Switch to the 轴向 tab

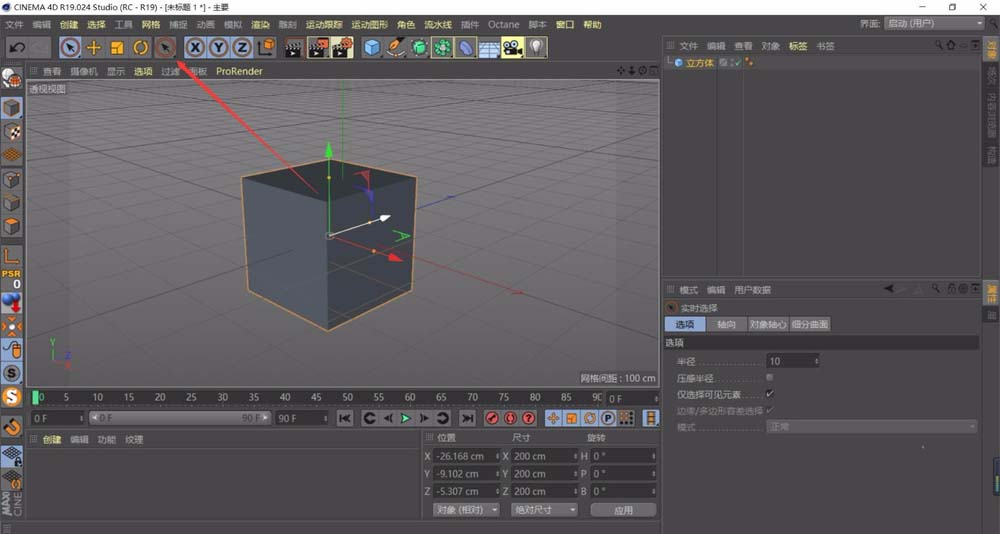[725, 325]
